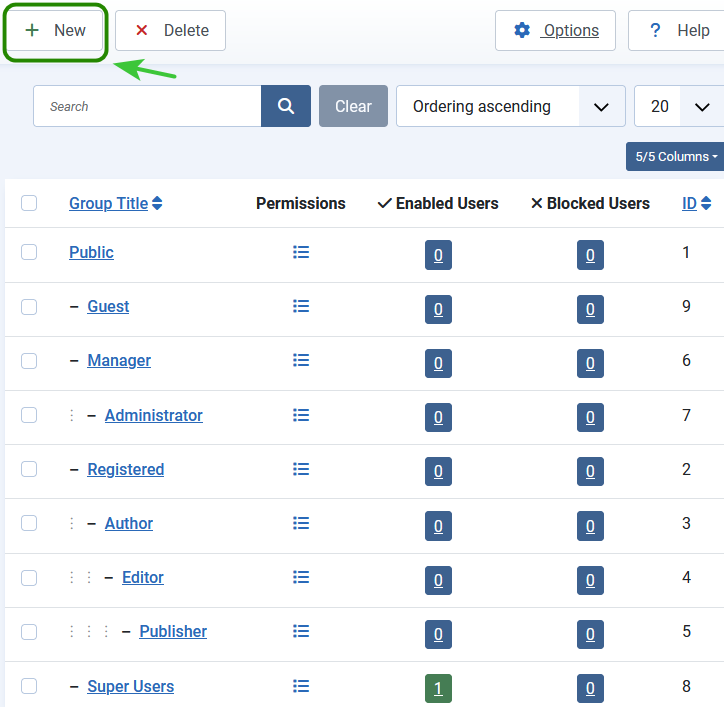
Task: Open permissions list icon for Publisher group
Action: pos(301,631)
